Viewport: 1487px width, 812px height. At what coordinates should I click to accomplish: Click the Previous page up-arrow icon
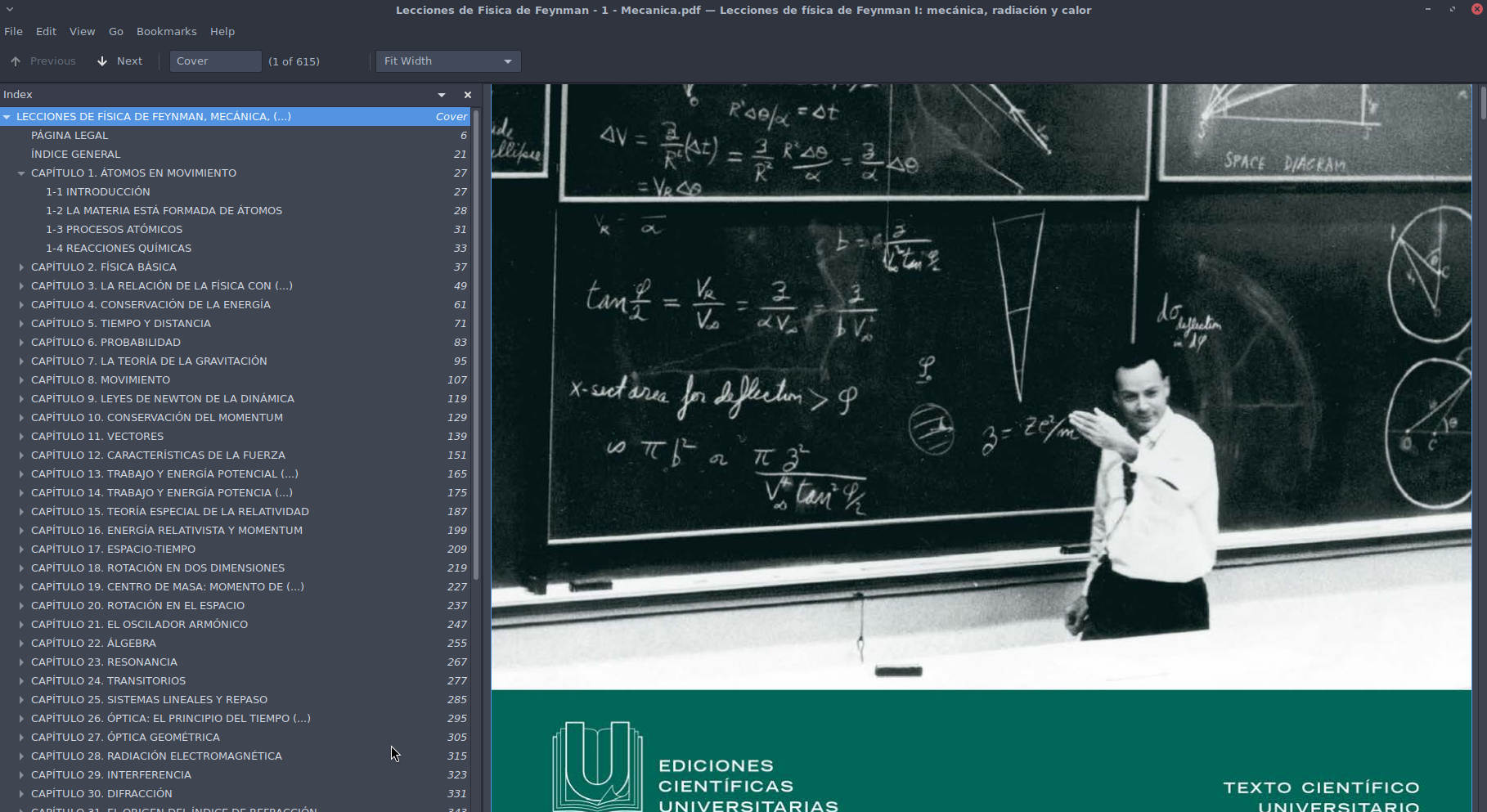click(16, 61)
